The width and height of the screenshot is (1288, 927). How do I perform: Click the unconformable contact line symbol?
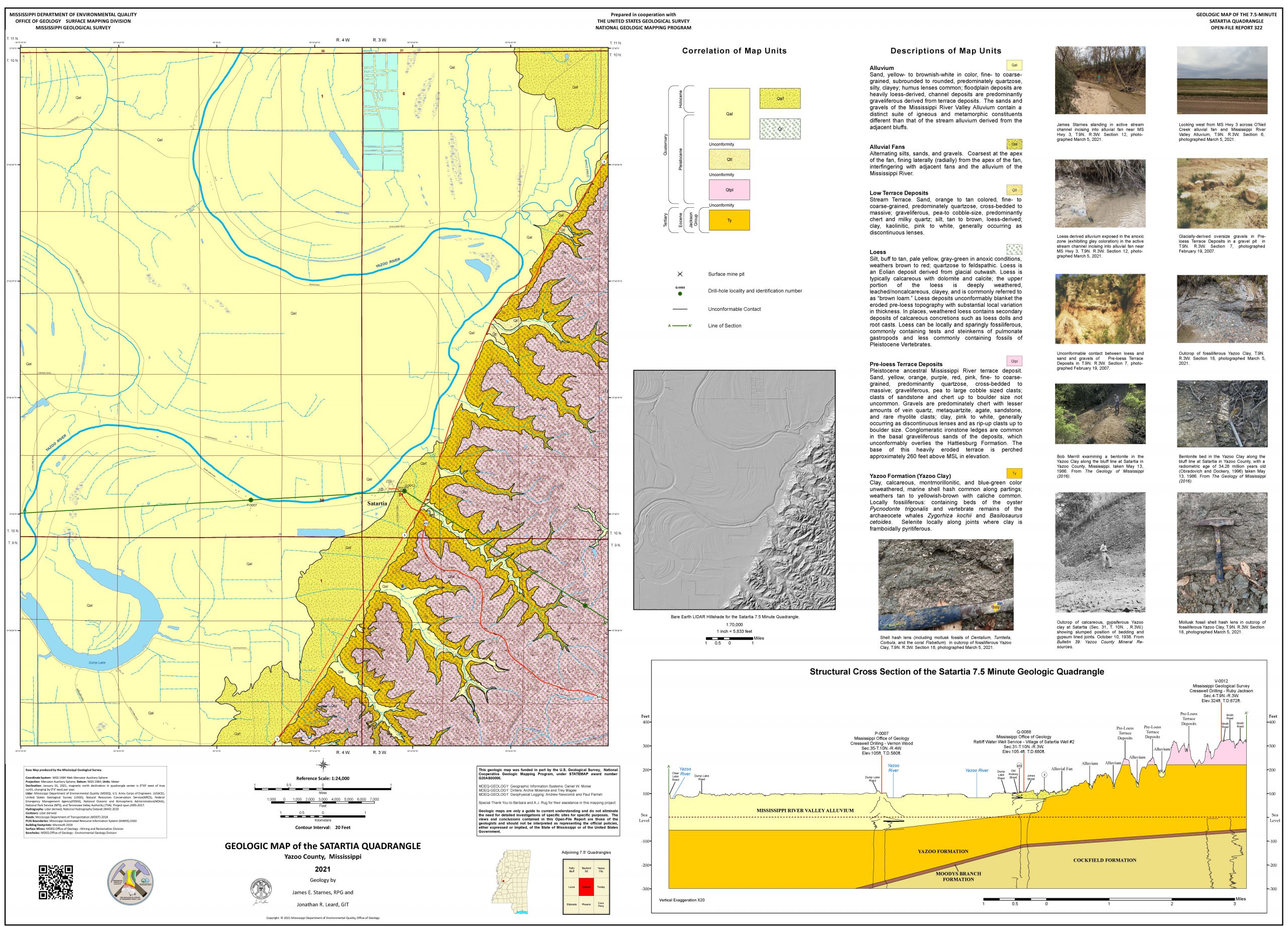(680, 309)
